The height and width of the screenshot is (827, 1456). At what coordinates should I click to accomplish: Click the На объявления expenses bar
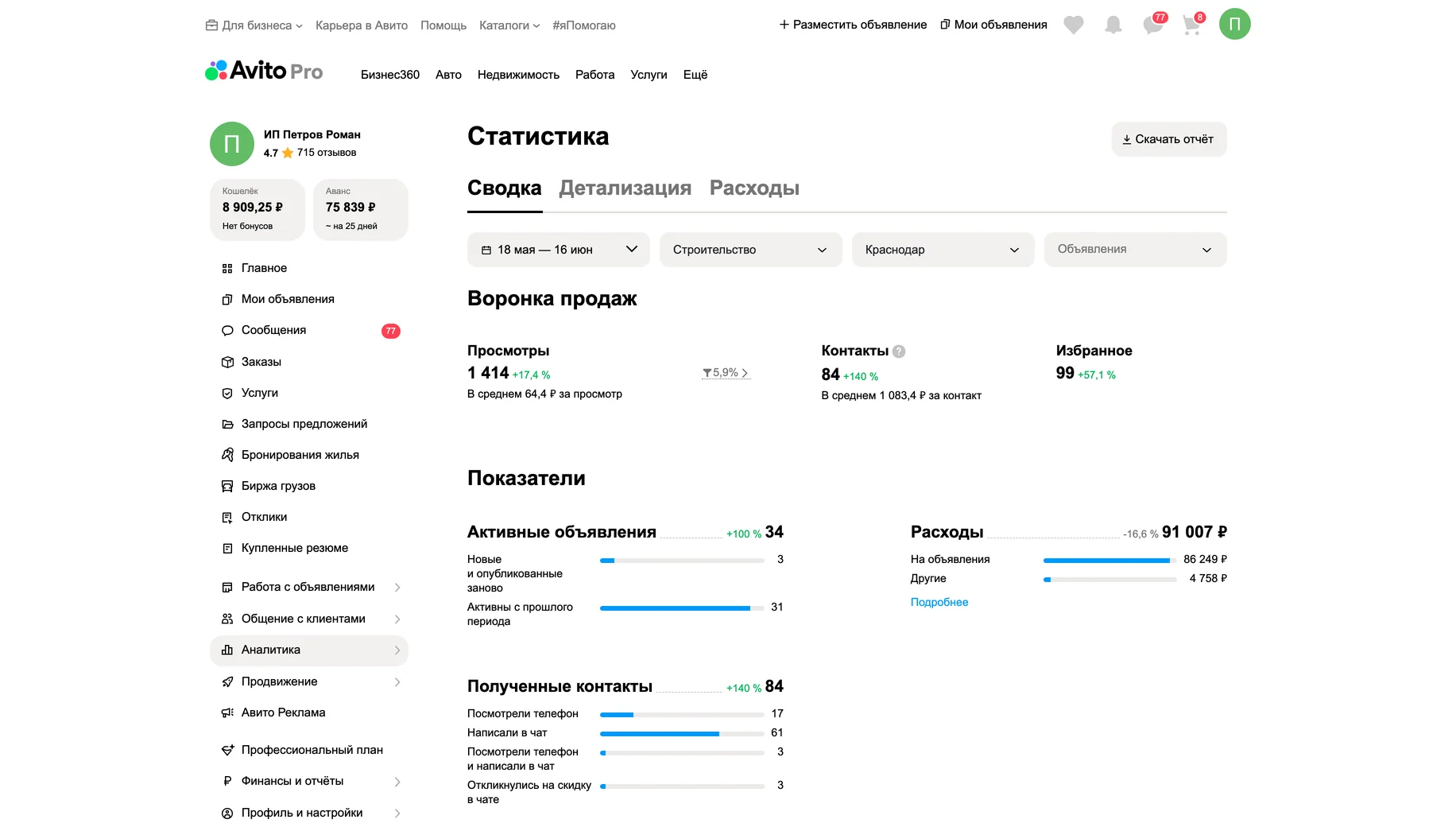[x=1109, y=561]
